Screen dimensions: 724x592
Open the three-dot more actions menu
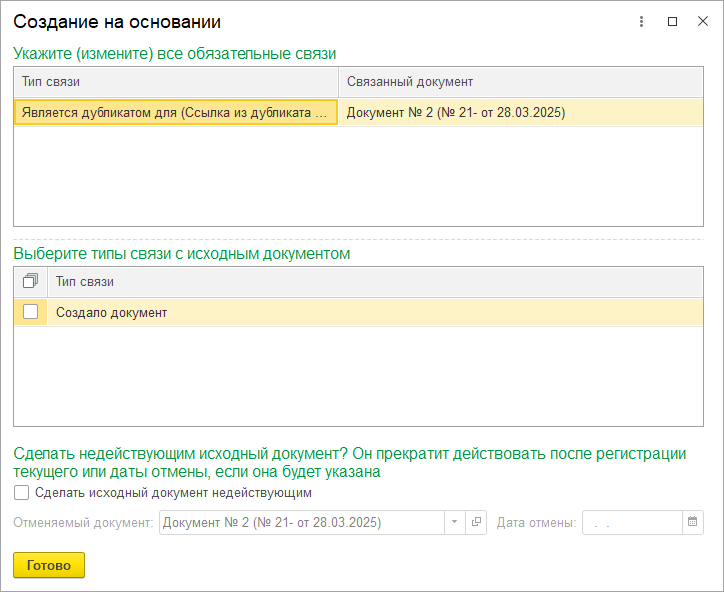641,21
